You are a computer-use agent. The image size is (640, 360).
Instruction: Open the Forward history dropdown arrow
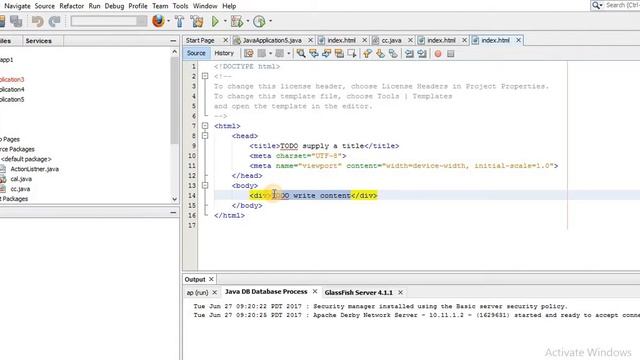pyautogui.click(x=288, y=53)
